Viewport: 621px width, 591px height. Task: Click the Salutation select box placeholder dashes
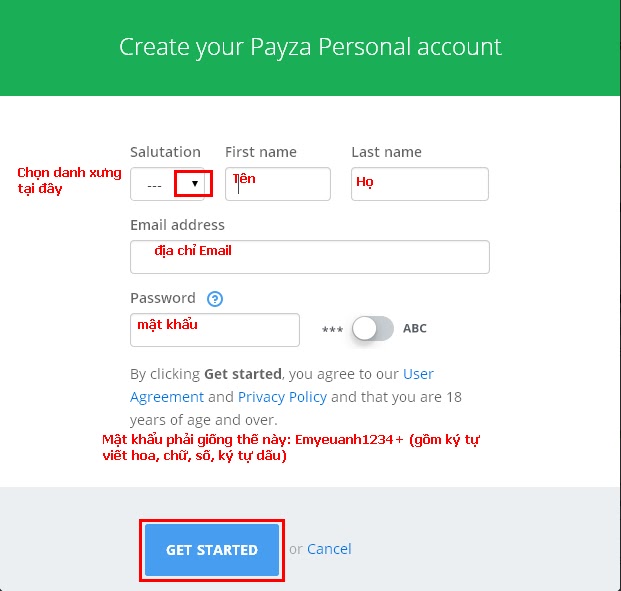click(x=154, y=186)
